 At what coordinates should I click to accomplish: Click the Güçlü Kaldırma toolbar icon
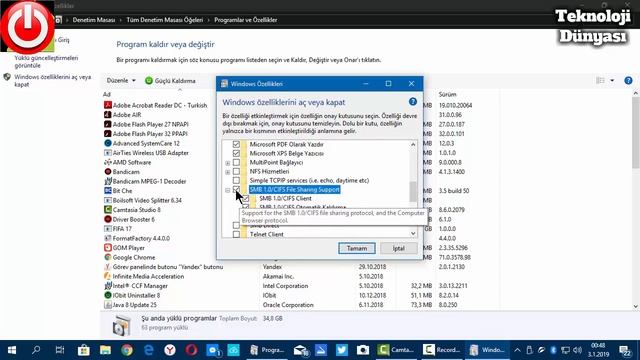point(149,81)
